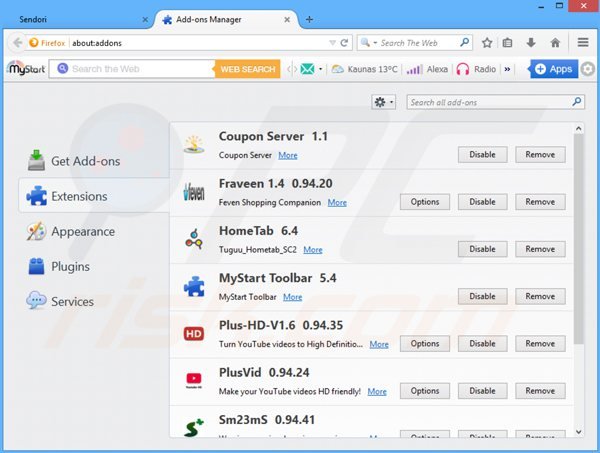Image resolution: width=600 pixels, height=453 pixels.
Task: Click the extensions list scrollbar thumb
Action: point(579,239)
